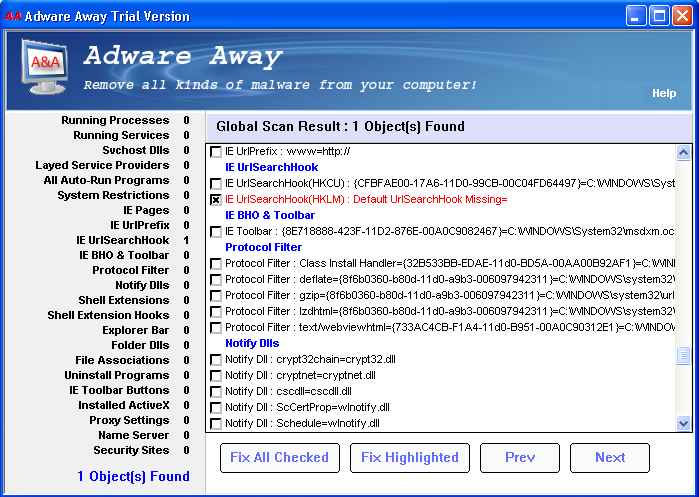Check the Protocol Filter gzip checkbox
699x497 pixels.
coord(216,296)
